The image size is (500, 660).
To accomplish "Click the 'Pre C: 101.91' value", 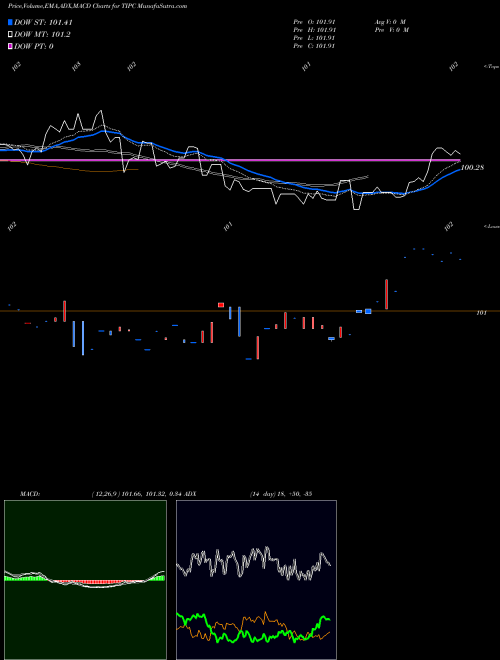I will coord(314,46).
